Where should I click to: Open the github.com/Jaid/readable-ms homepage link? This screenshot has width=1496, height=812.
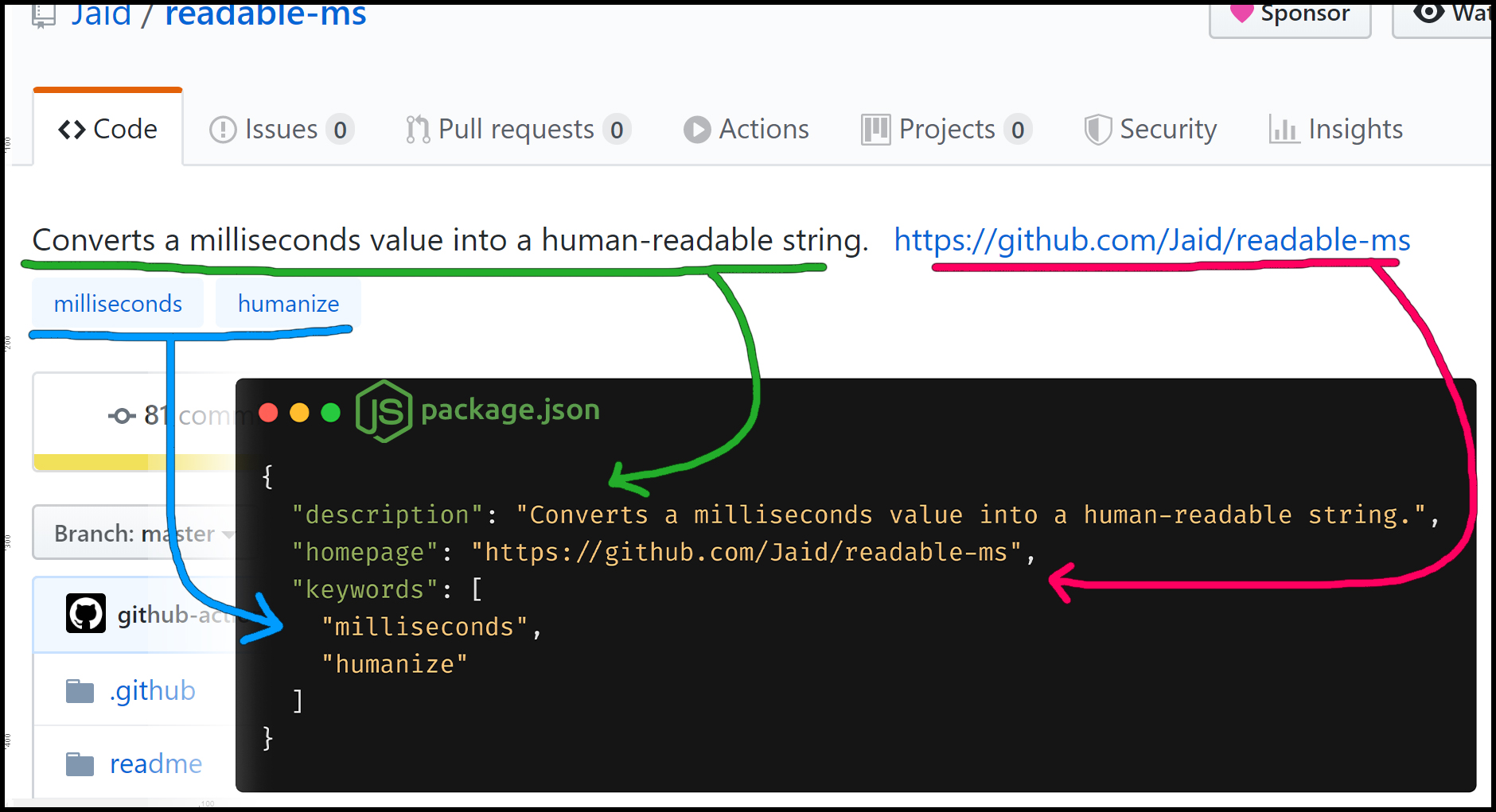point(1151,240)
